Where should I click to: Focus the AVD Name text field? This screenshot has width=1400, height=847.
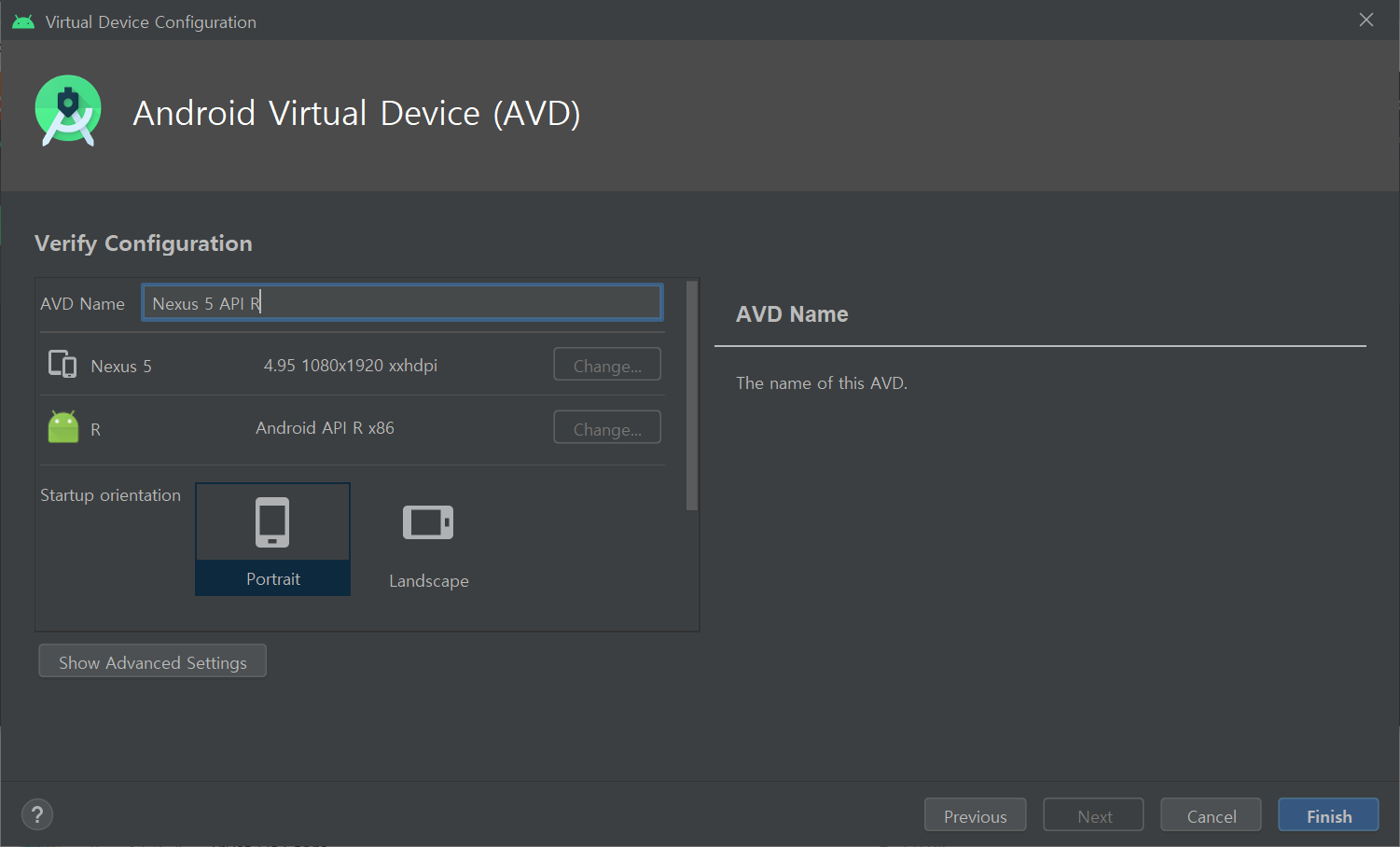click(402, 303)
